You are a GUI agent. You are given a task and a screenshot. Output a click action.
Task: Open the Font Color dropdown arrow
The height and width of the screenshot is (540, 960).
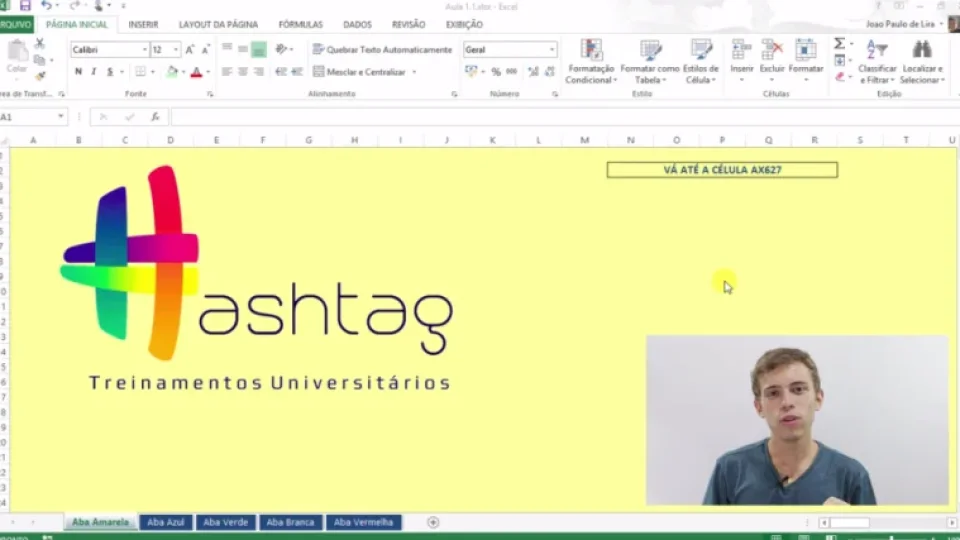[208, 72]
